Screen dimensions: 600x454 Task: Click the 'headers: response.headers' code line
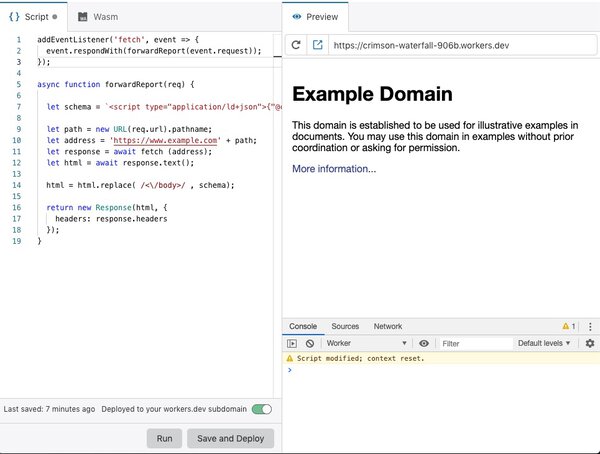click(x=111, y=219)
